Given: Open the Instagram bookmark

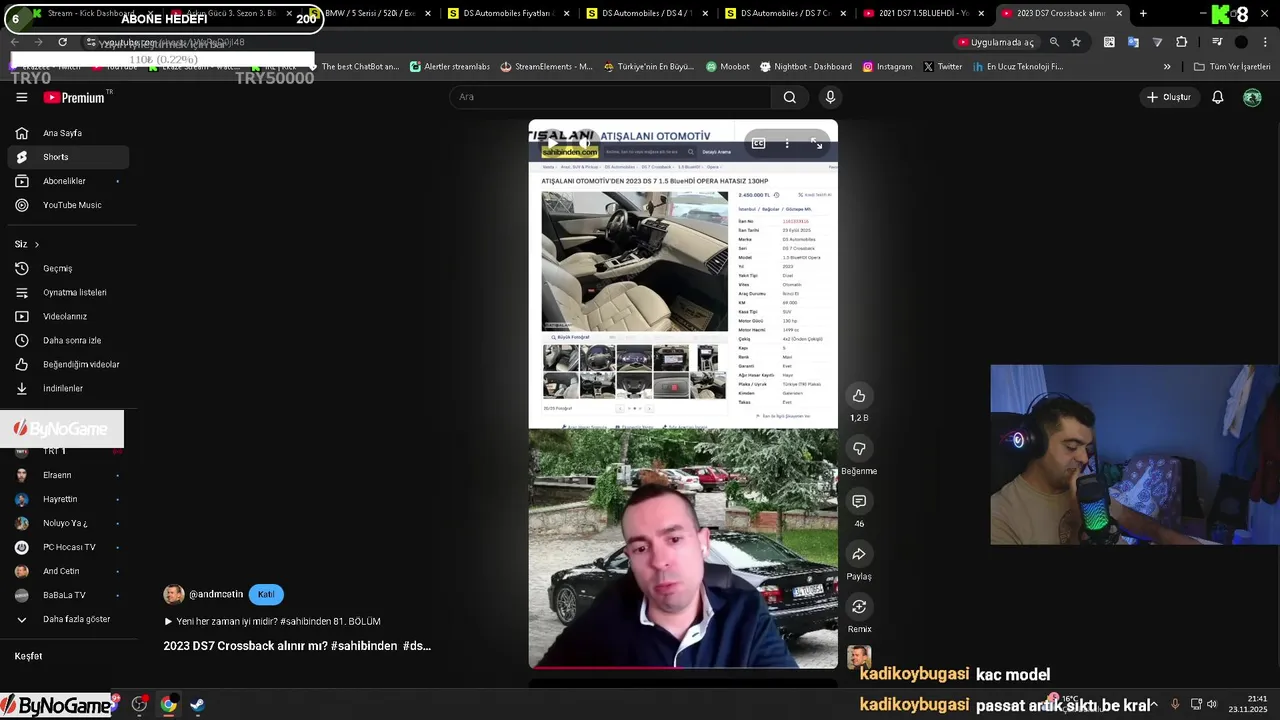Looking at the screenshot, I should [x=887, y=67].
